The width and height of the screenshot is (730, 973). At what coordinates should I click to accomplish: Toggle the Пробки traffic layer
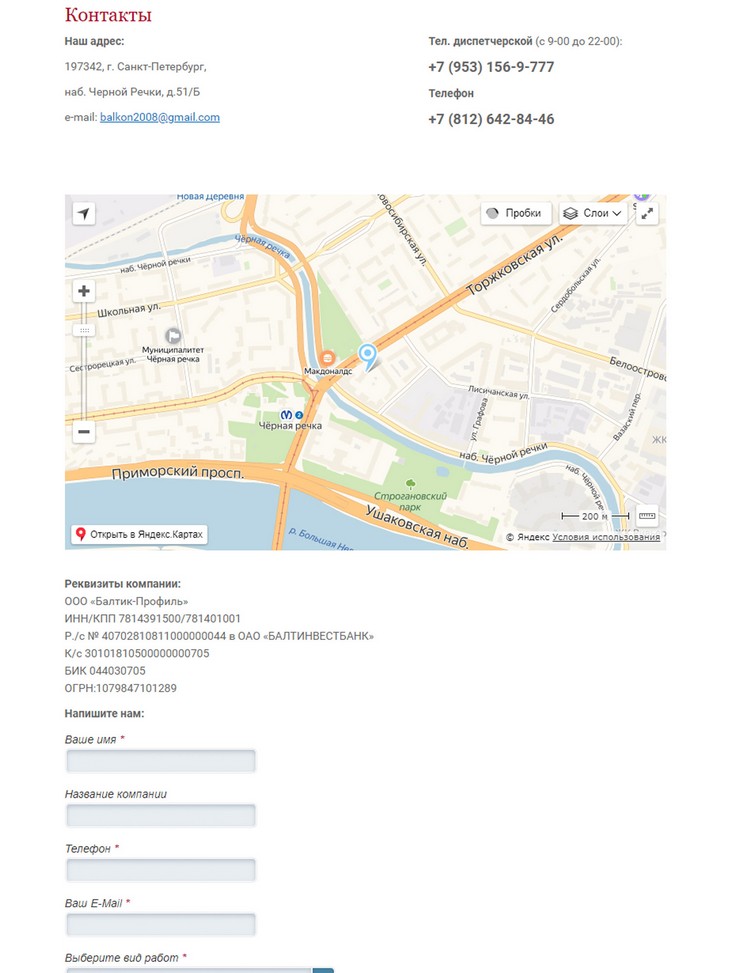tap(515, 213)
